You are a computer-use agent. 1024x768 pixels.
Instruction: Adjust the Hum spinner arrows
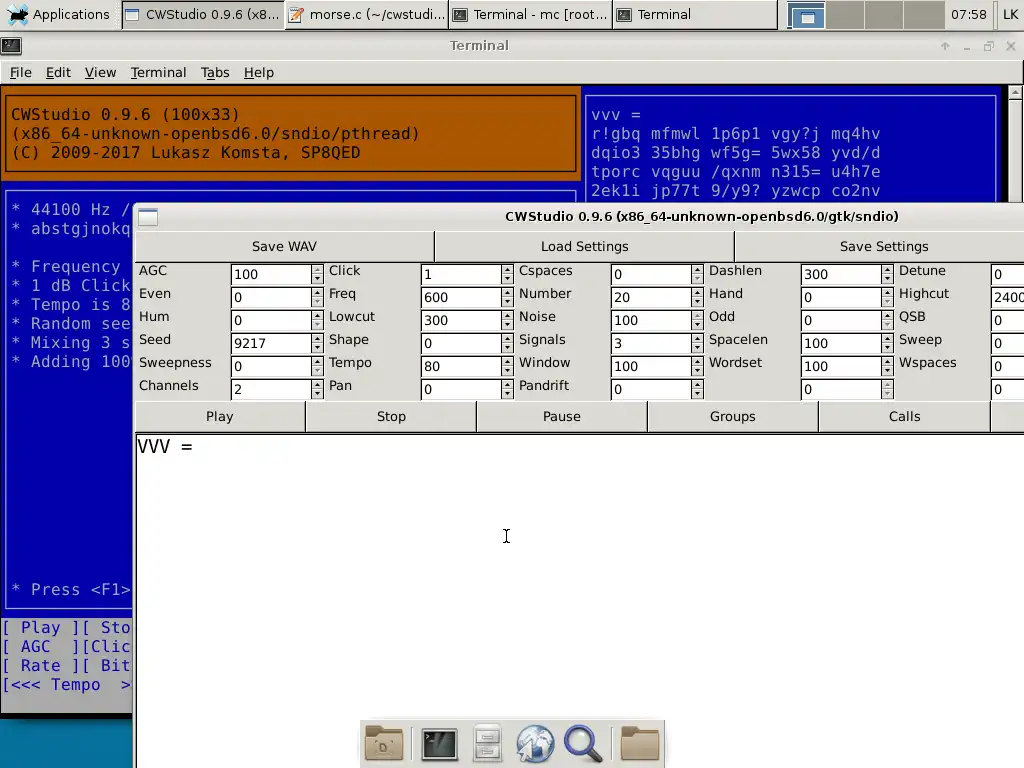click(x=317, y=320)
